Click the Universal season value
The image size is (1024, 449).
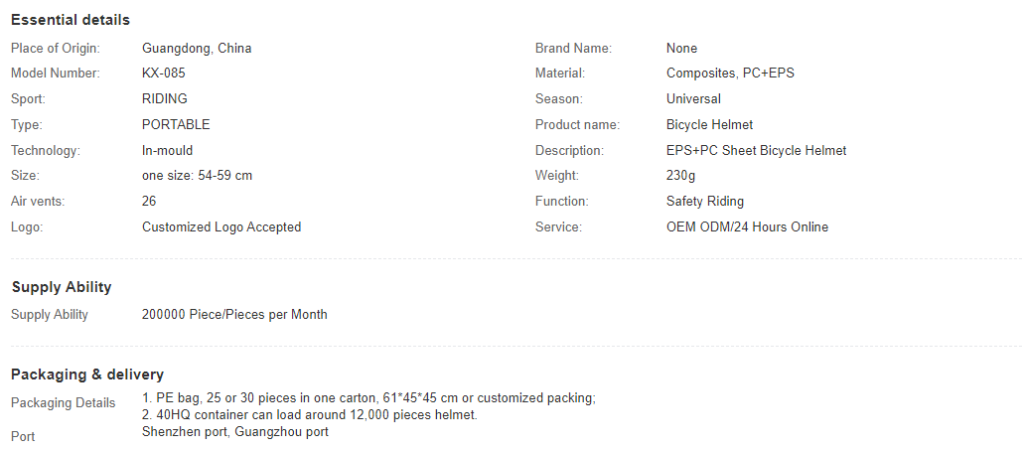pos(694,99)
